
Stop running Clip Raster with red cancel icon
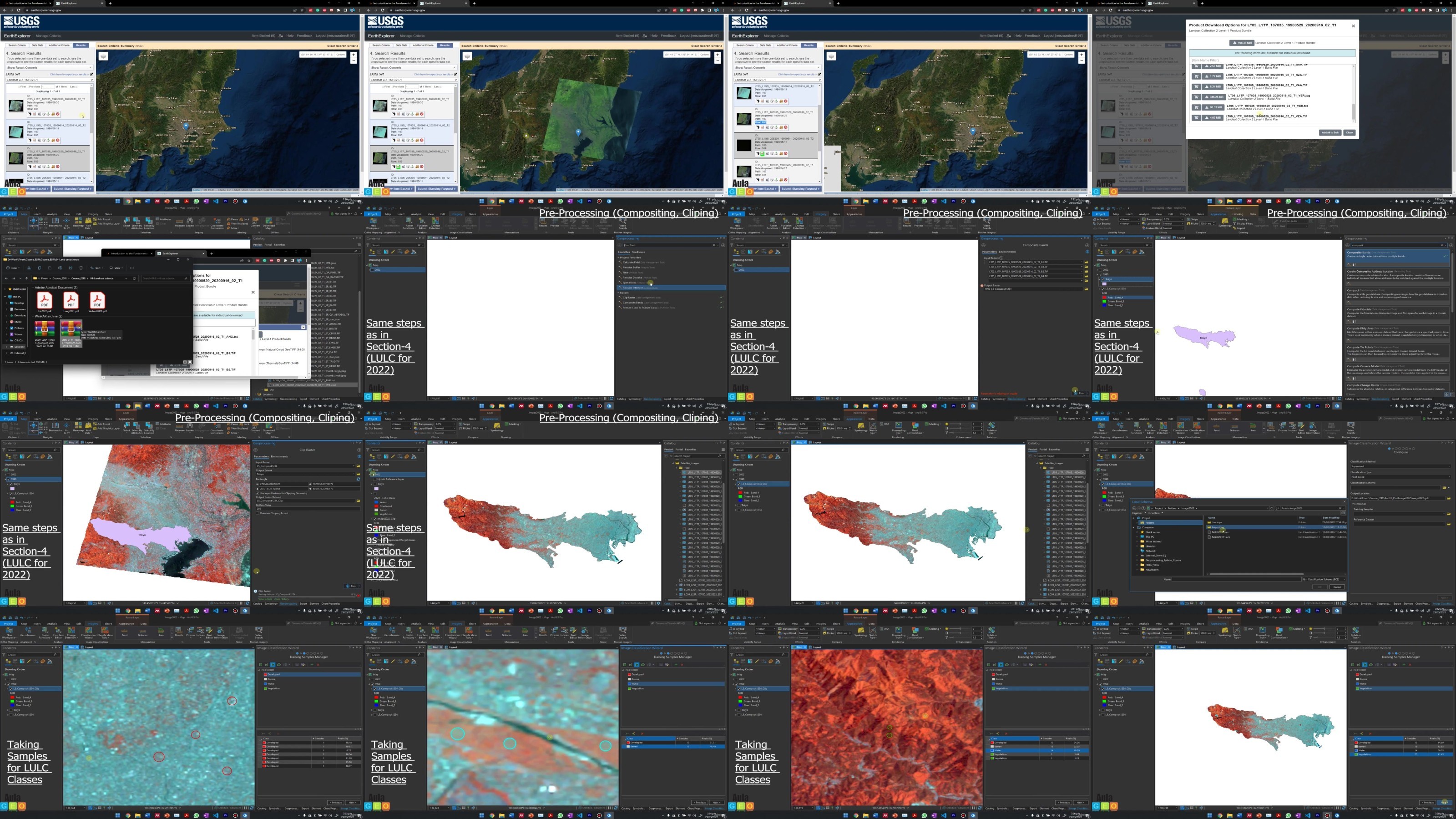coord(359,597)
